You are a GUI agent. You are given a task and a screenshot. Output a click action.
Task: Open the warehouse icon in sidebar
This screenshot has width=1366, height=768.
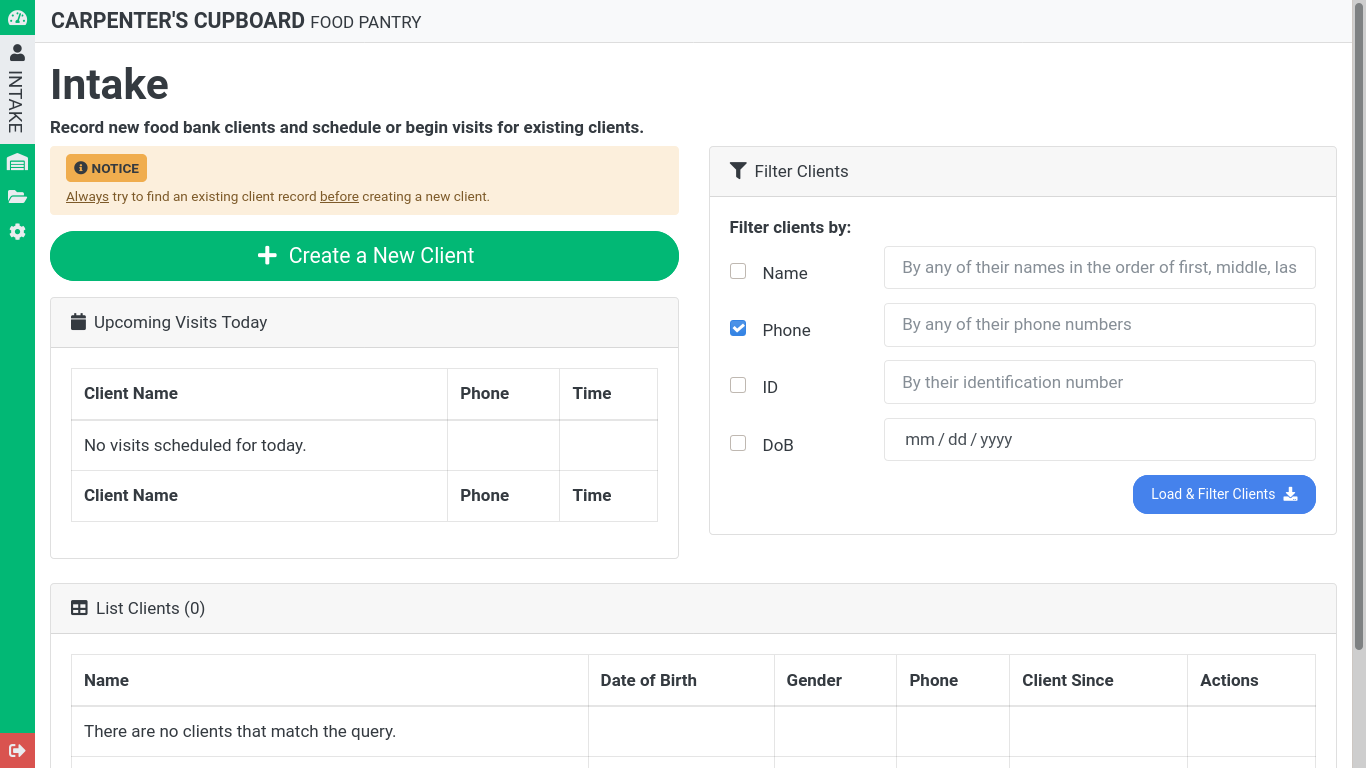tap(17, 162)
